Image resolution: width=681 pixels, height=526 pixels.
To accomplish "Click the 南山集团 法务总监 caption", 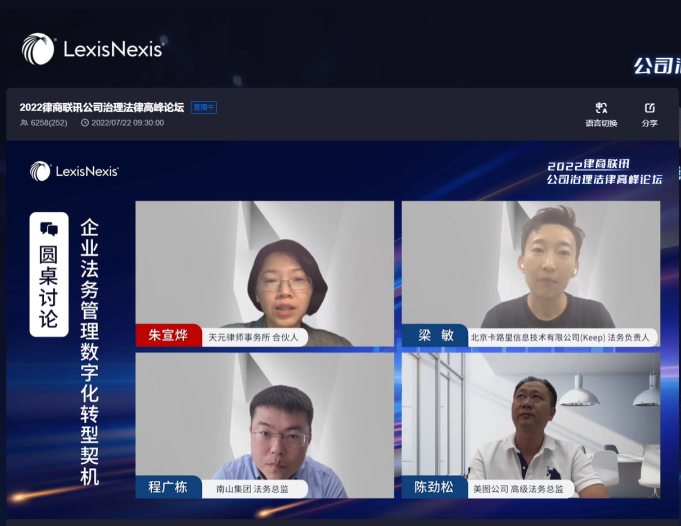I will (x=253, y=489).
